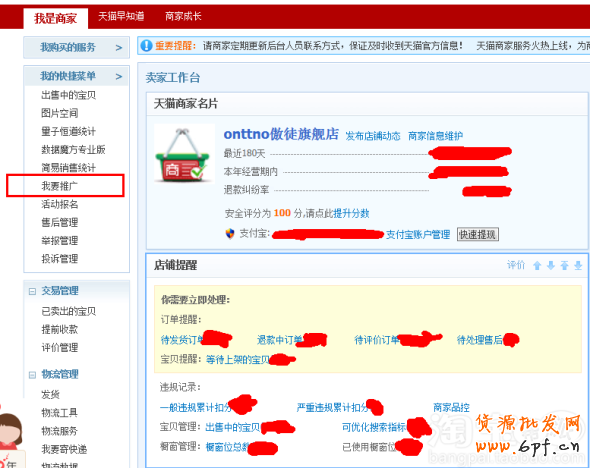
Task: Expand 我的快捷菜单 arrow
Action: [119, 77]
